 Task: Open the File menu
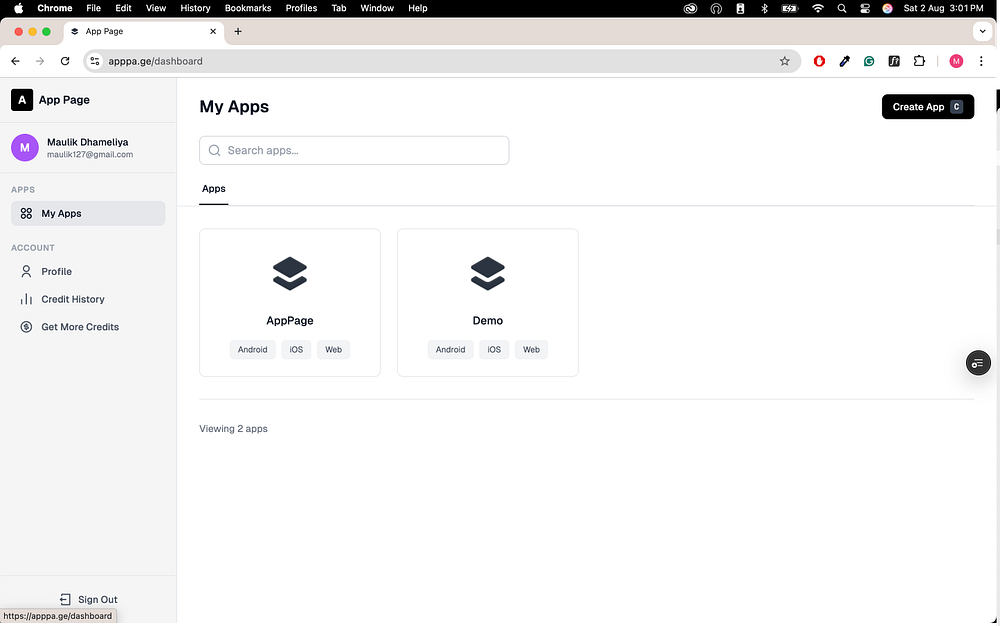coord(94,8)
